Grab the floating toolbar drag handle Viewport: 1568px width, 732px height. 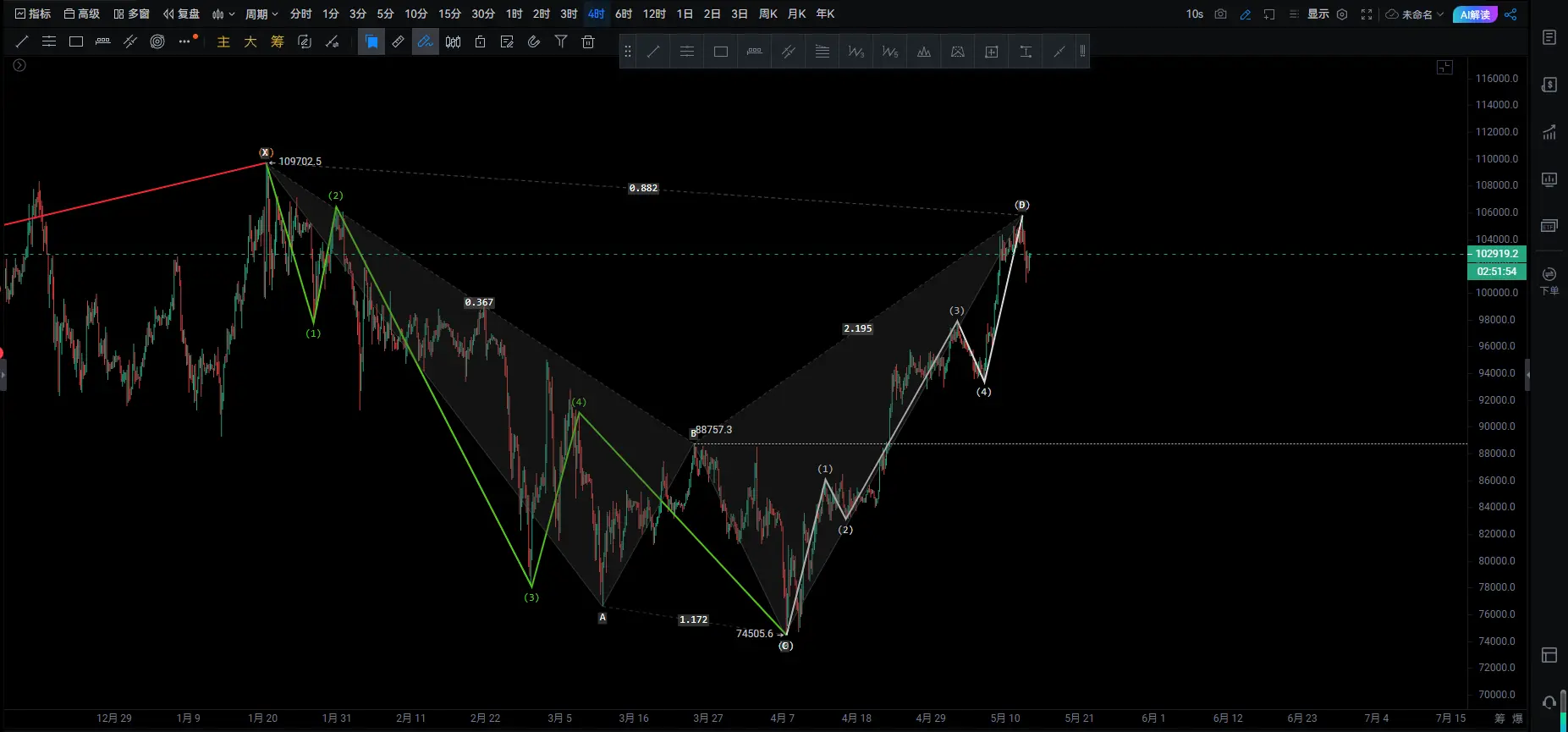[x=628, y=52]
